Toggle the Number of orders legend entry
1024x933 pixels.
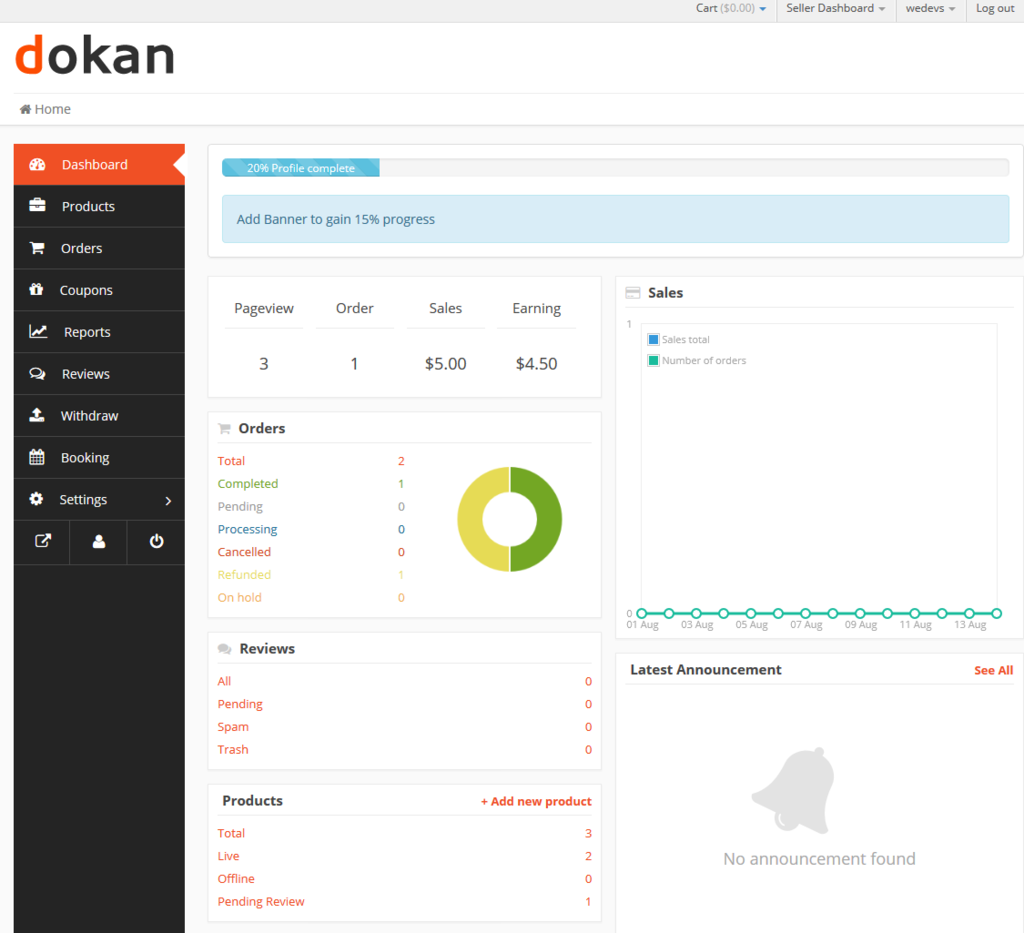click(696, 360)
